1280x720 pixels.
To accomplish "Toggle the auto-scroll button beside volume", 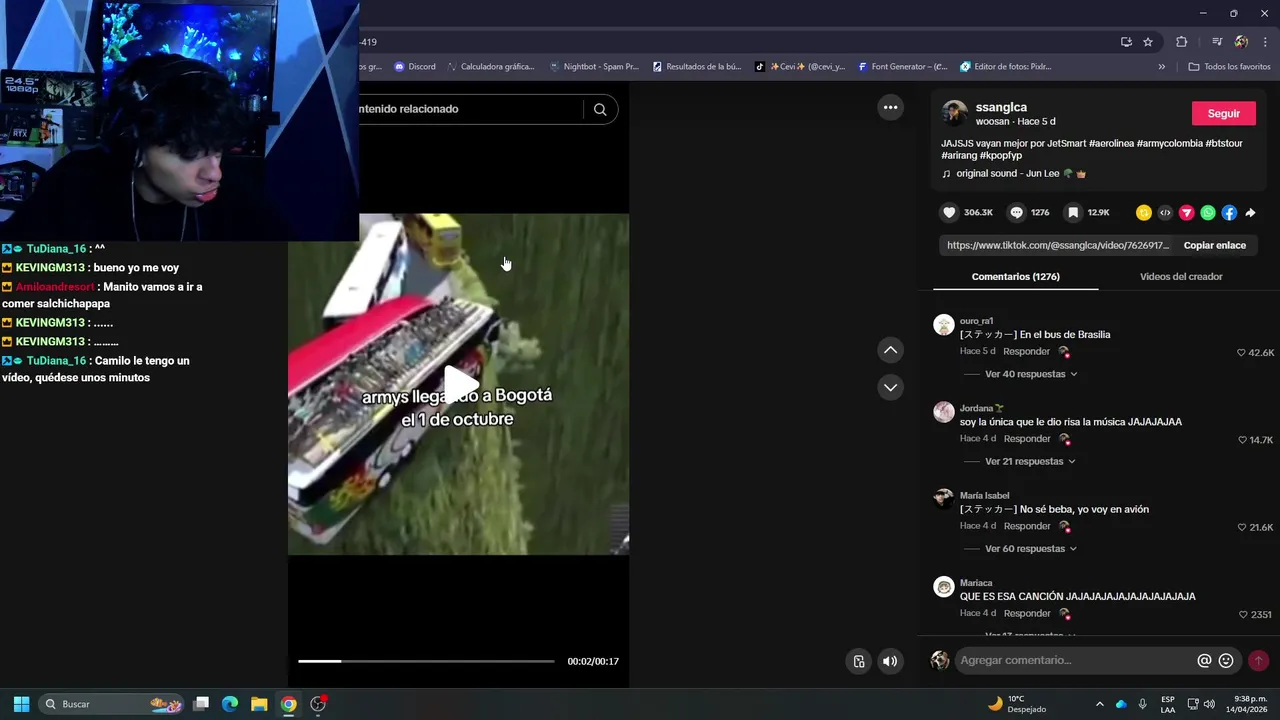I will pos(858,661).
